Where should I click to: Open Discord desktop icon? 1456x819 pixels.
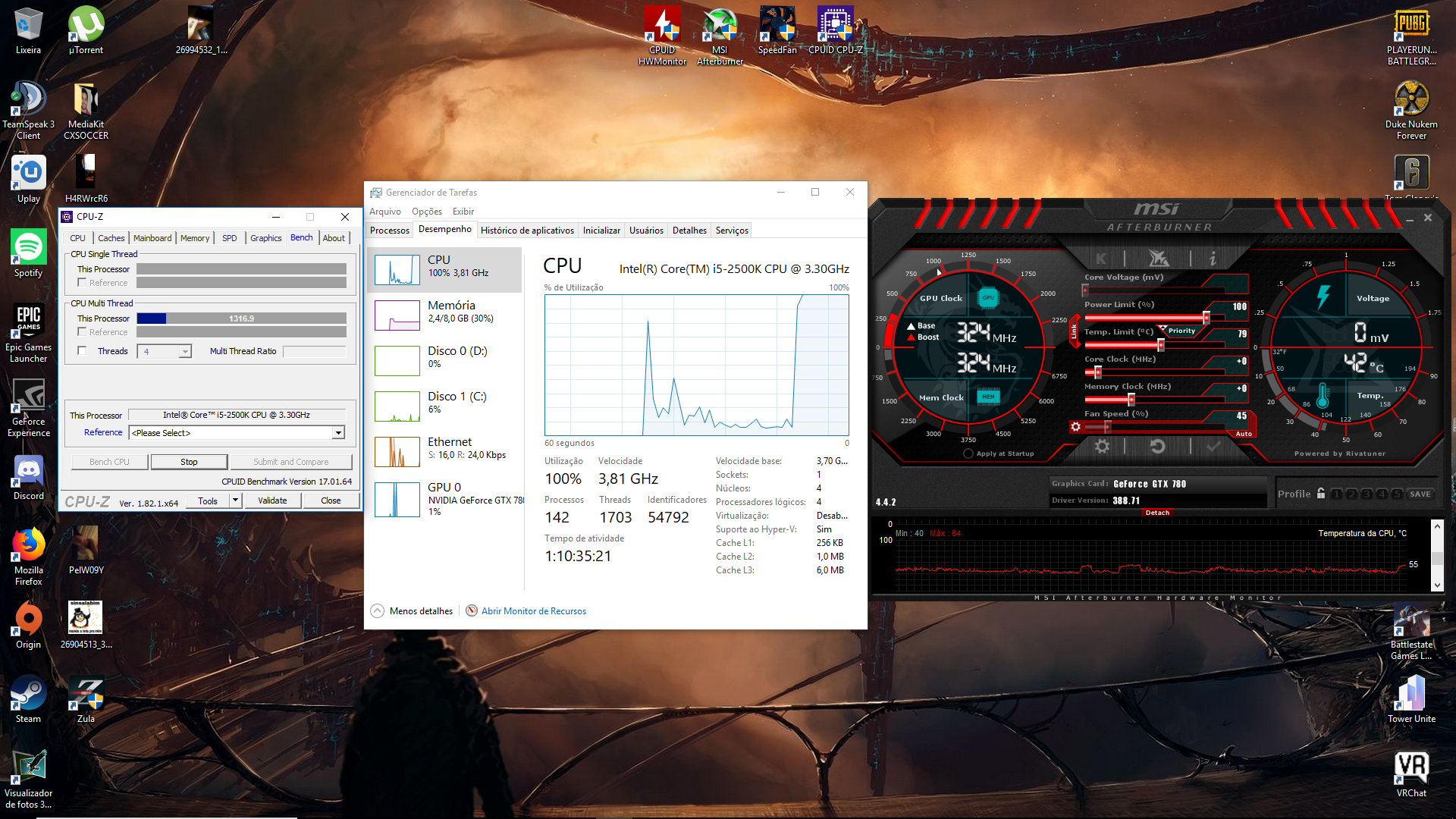coord(28,476)
